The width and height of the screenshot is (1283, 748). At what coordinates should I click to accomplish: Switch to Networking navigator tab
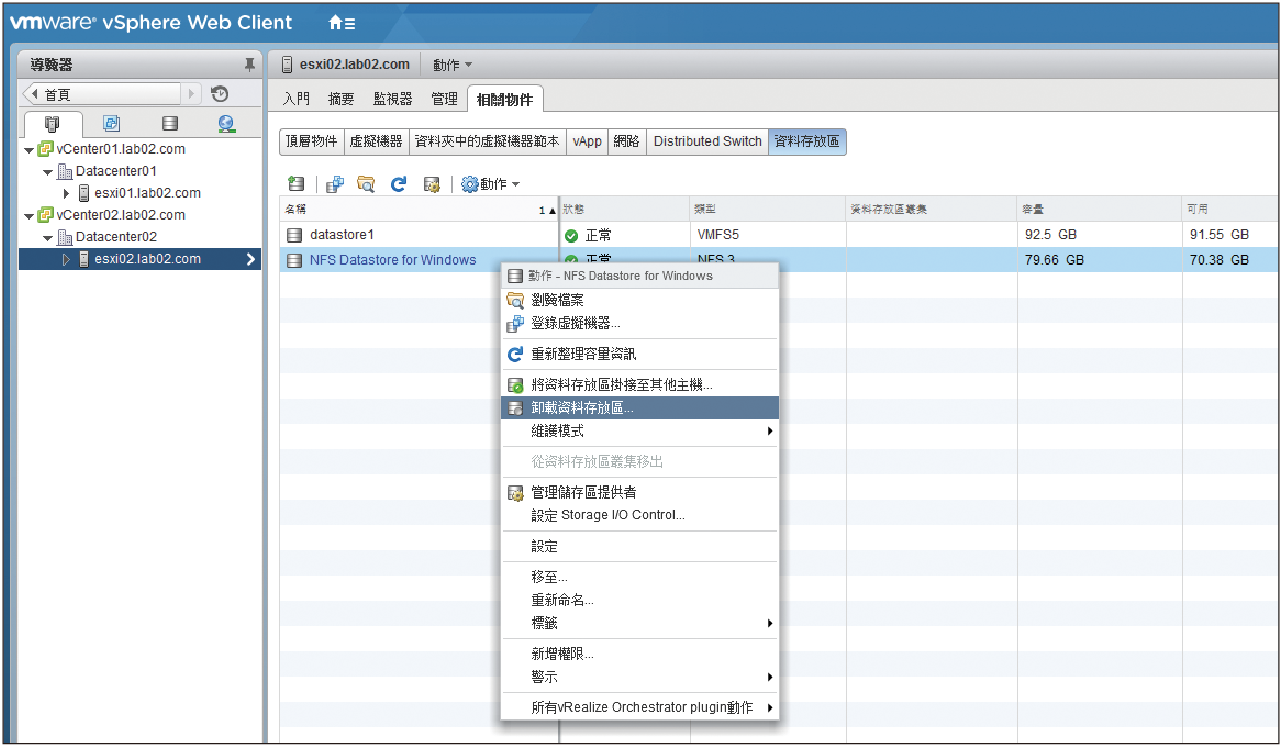pyautogui.click(x=227, y=124)
